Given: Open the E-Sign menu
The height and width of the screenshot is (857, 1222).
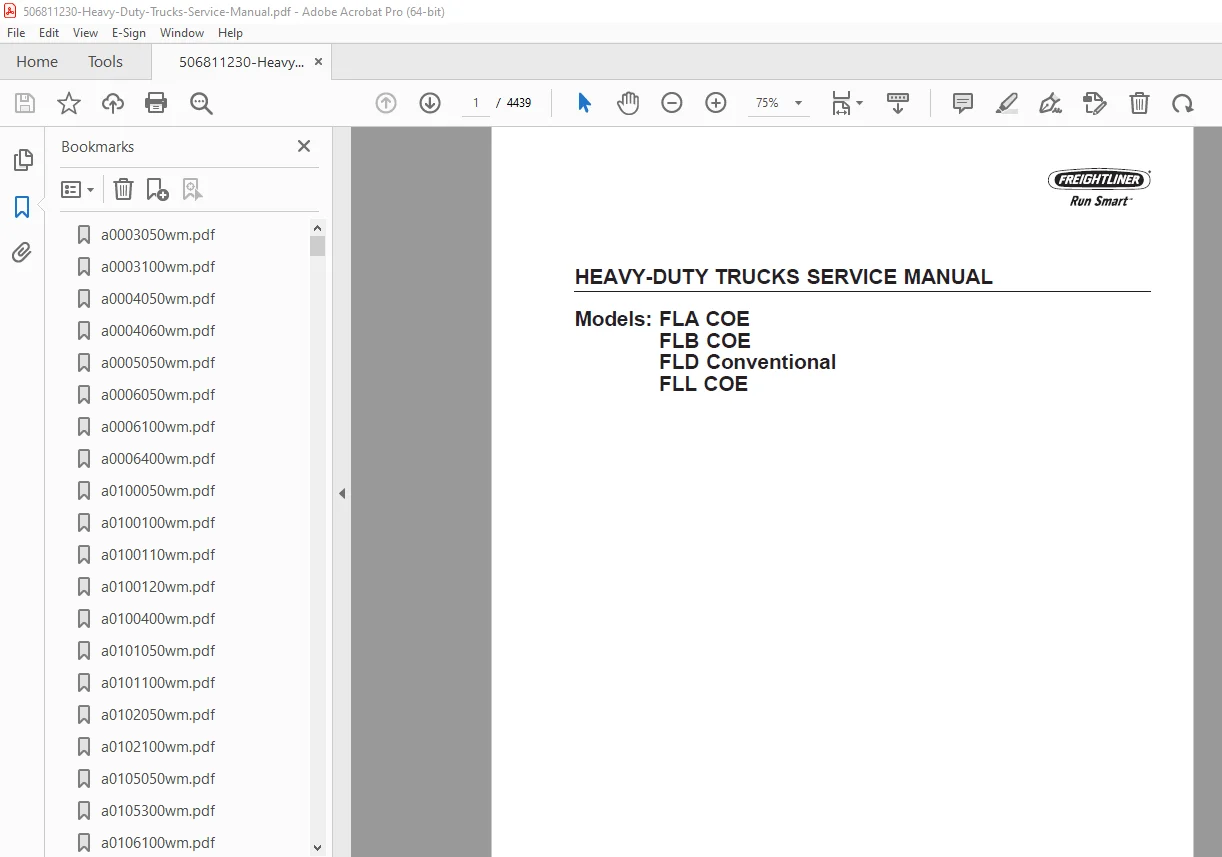Looking at the screenshot, I should pyautogui.click(x=129, y=33).
